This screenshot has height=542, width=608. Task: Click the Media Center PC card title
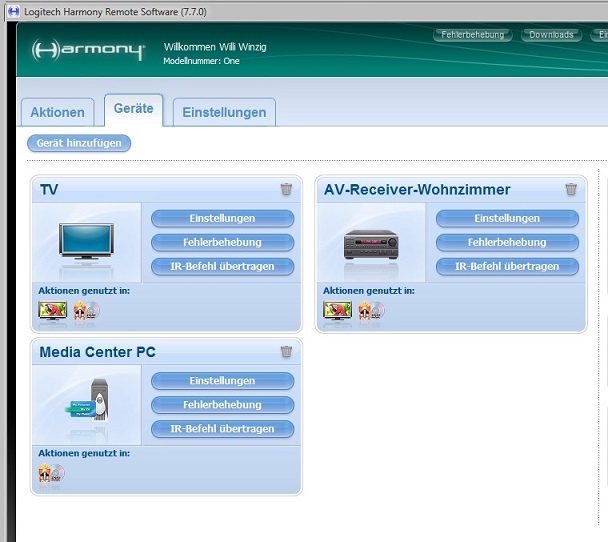(97, 352)
